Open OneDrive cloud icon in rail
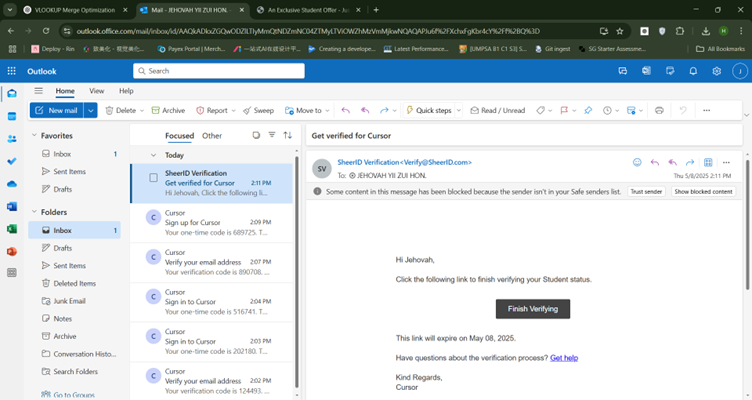This screenshot has width=752, height=400. point(12,184)
